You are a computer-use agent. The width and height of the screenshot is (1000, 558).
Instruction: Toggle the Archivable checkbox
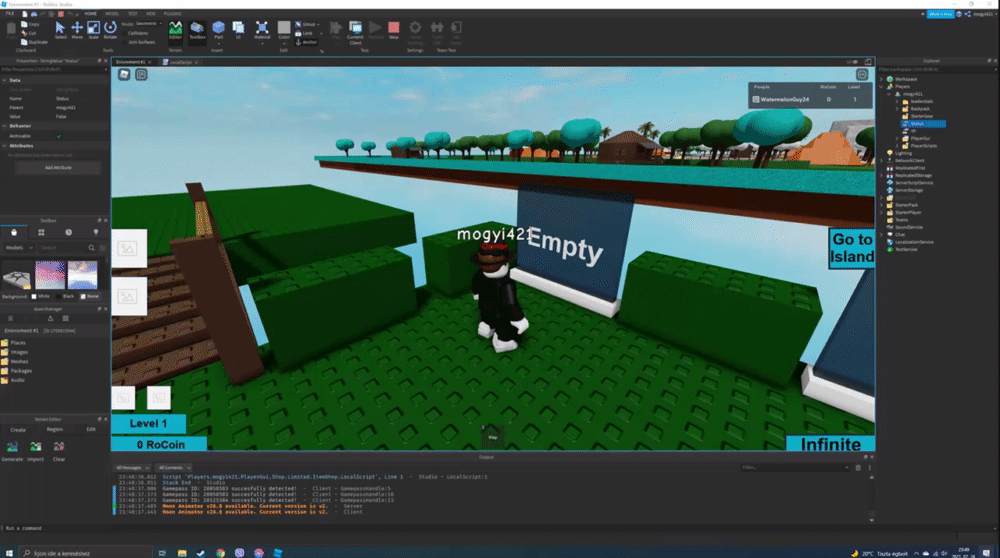[59, 136]
